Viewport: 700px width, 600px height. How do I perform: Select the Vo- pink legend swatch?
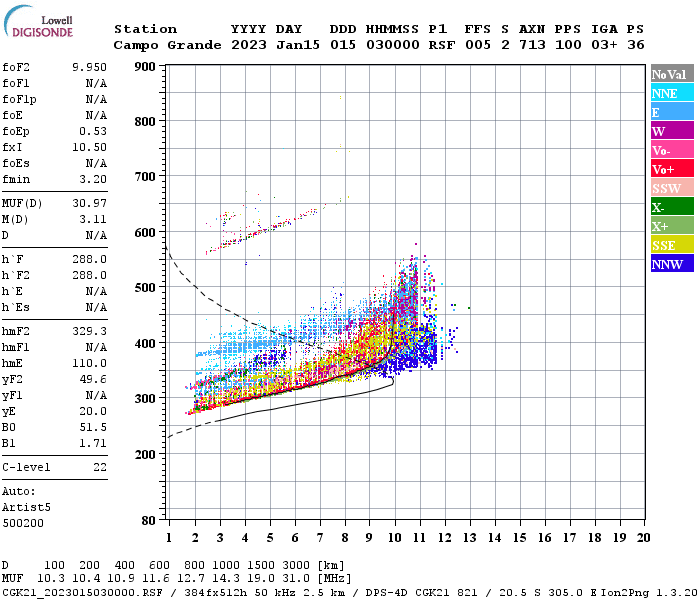(x=672, y=150)
